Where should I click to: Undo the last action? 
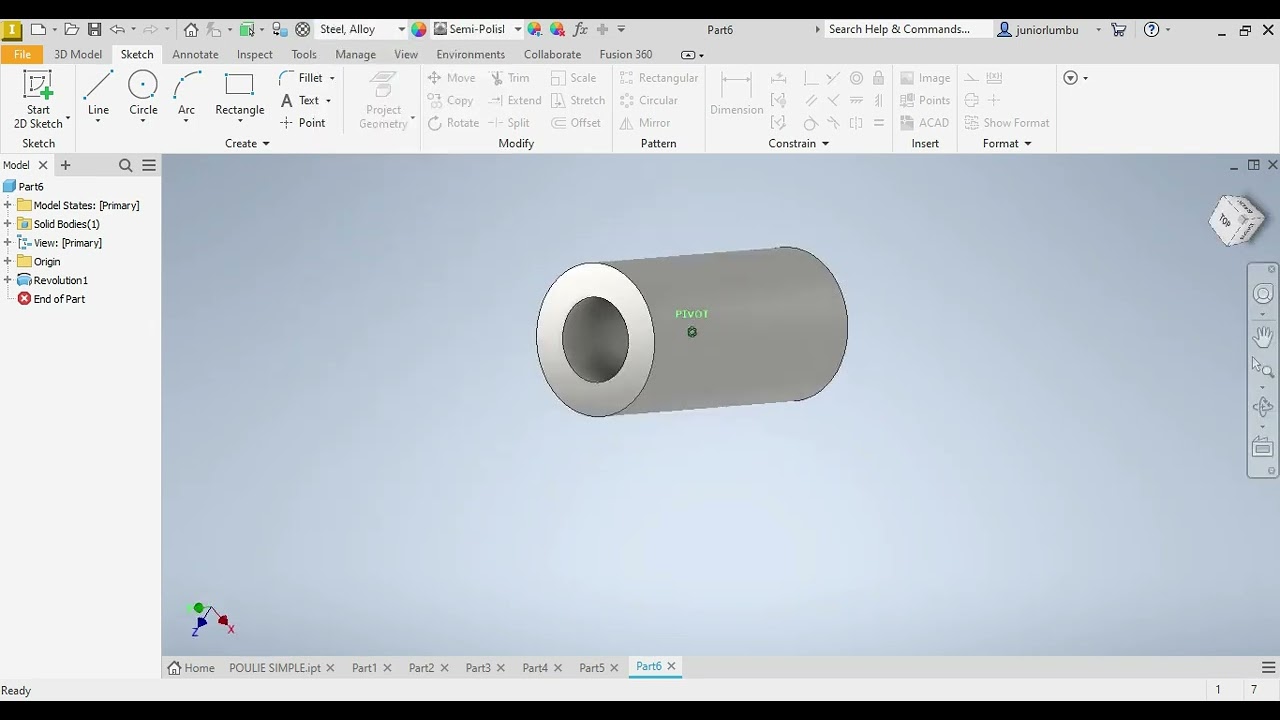tap(117, 29)
